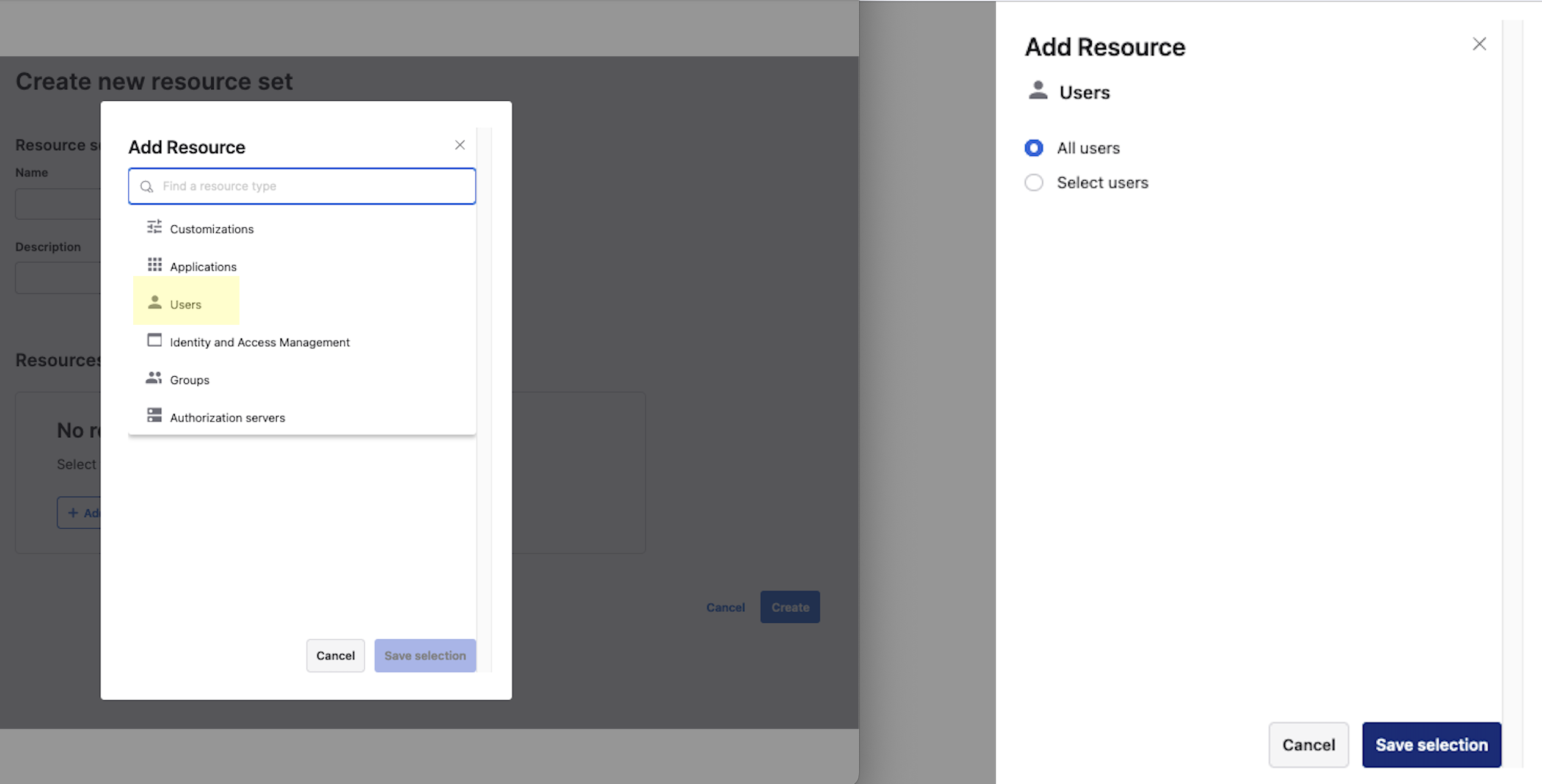Click Save selection in the modal
The width and height of the screenshot is (1542, 784).
pos(425,655)
